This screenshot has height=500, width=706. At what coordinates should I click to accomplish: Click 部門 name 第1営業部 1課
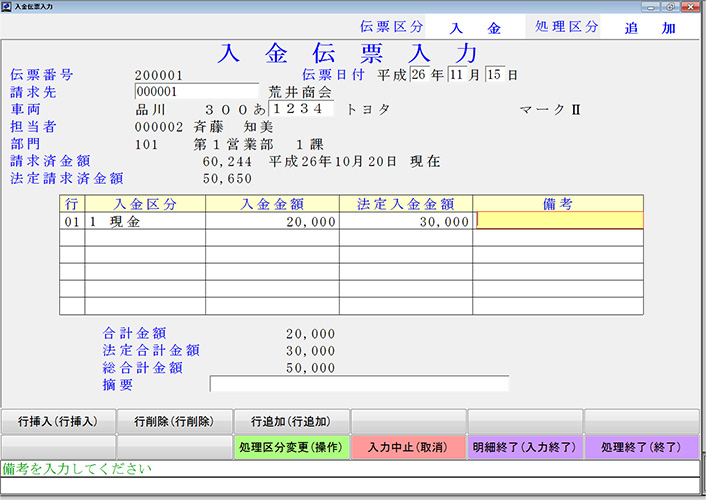(258, 144)
